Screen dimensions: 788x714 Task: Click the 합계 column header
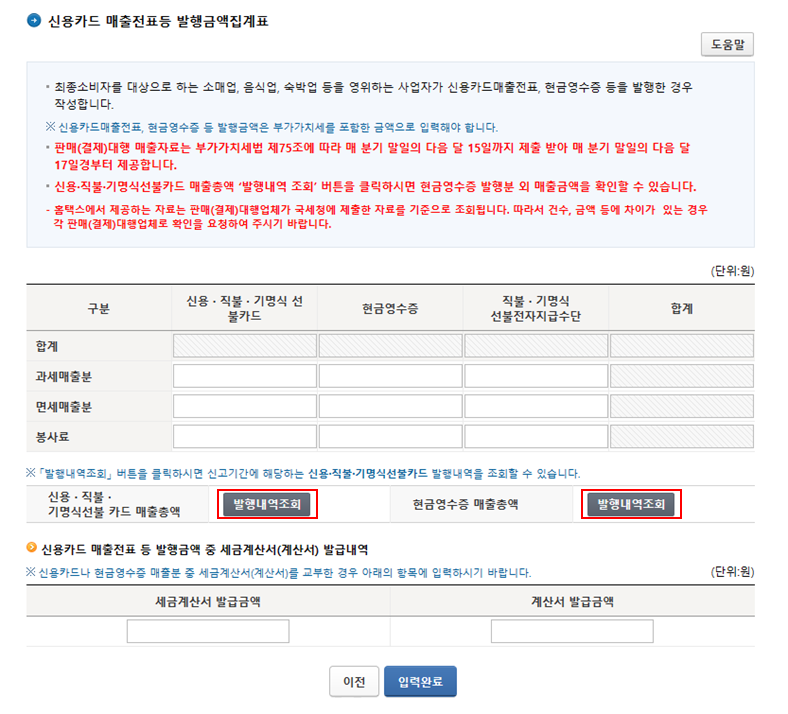tap(681, 309)
